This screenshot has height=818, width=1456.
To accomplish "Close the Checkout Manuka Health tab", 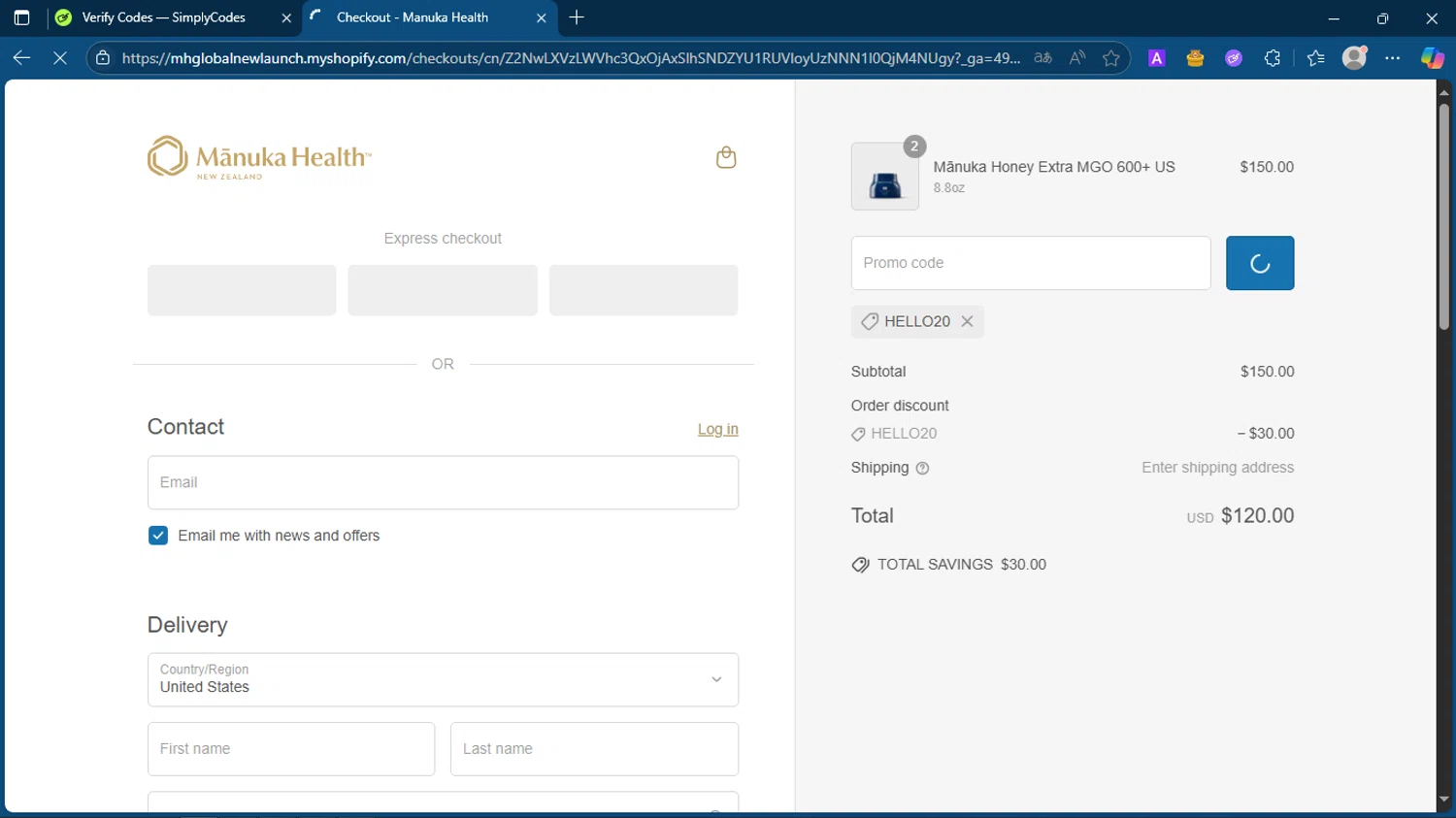I will click(x=542, y=17).
